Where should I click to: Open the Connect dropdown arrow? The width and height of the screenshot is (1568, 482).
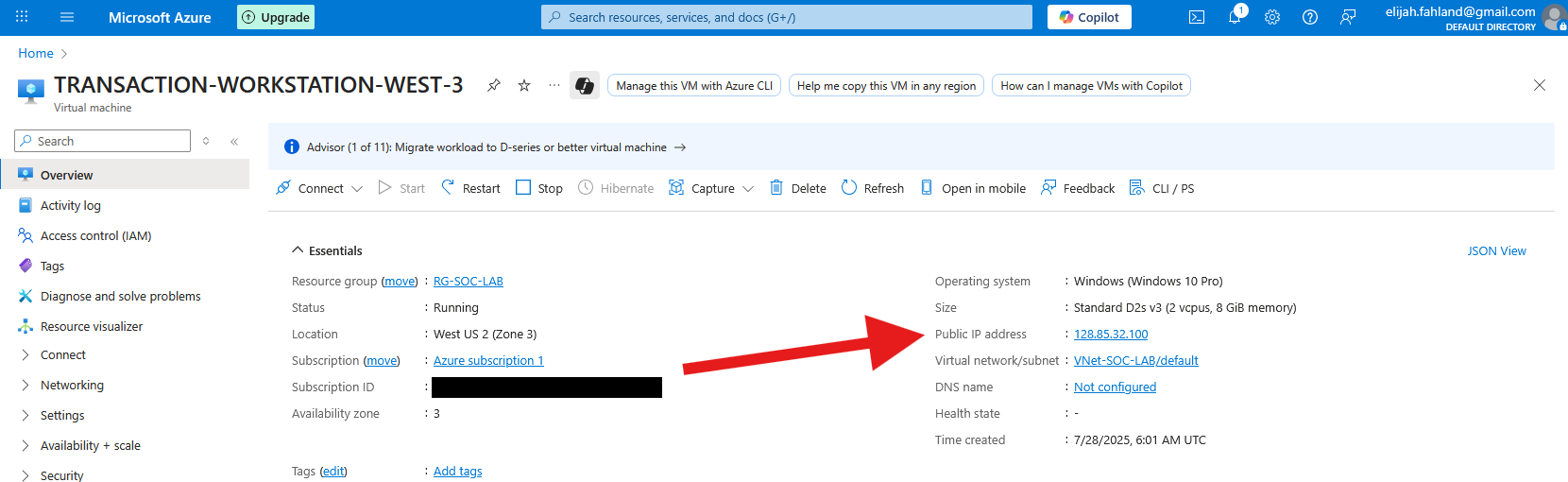tap(357, 189)
